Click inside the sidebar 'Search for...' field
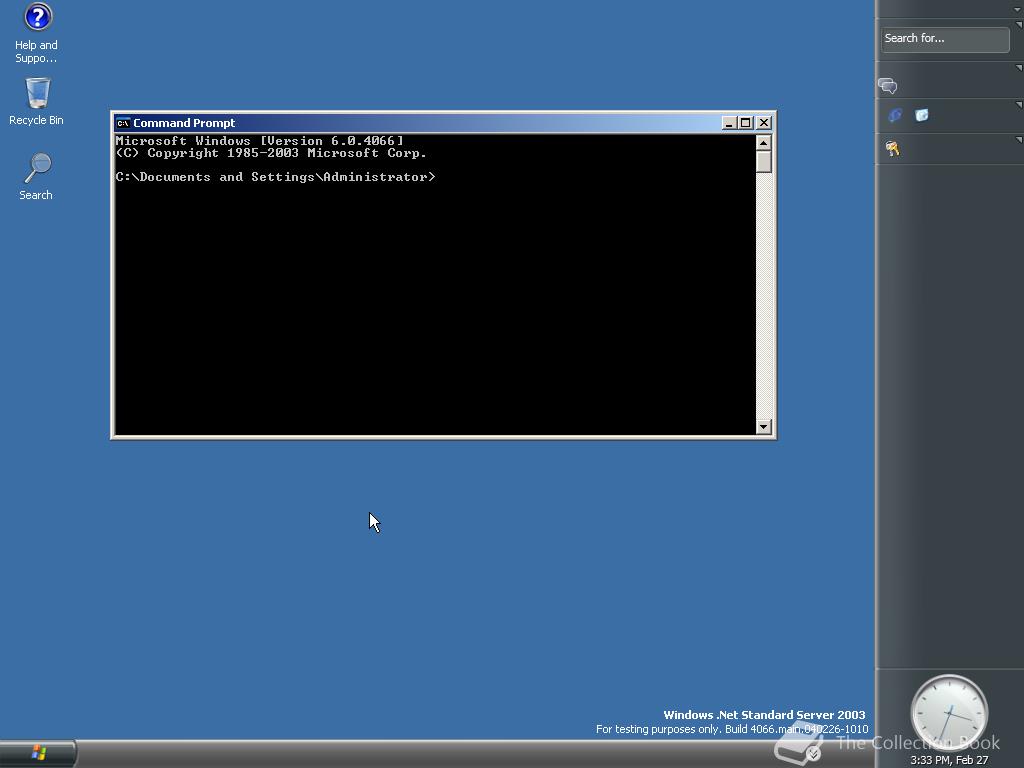 (944, 39)
